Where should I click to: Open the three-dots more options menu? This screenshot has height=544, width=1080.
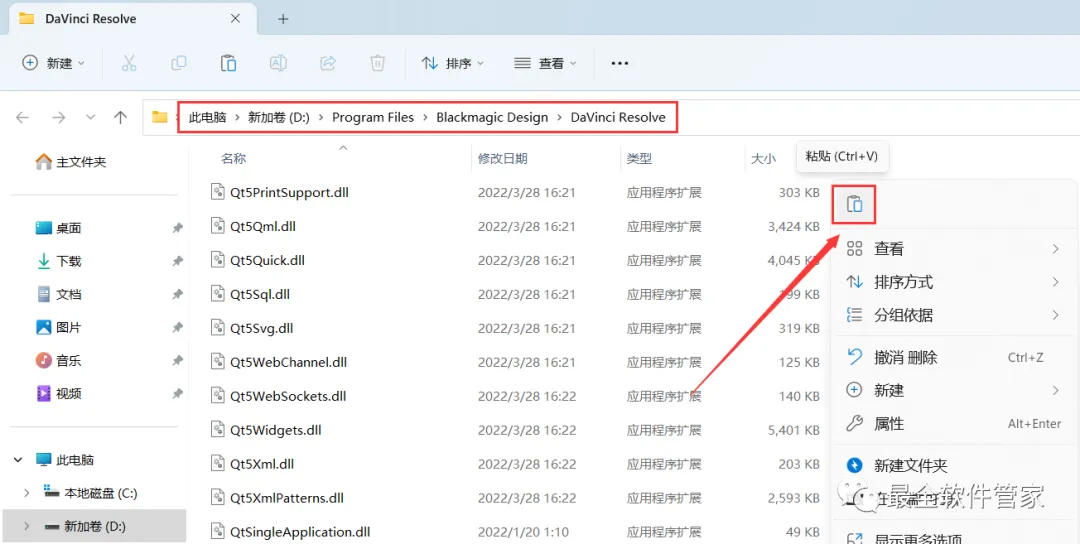(620, 63)
